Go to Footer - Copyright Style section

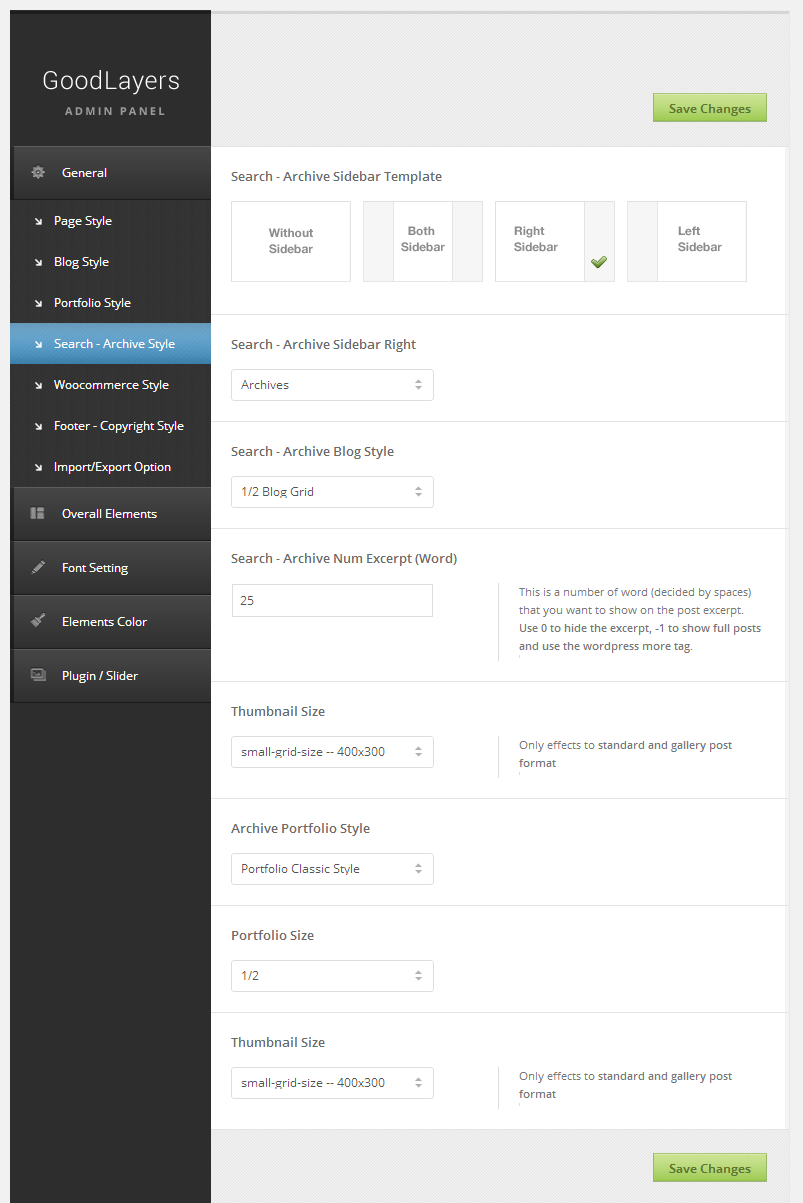tap(119, 426)
